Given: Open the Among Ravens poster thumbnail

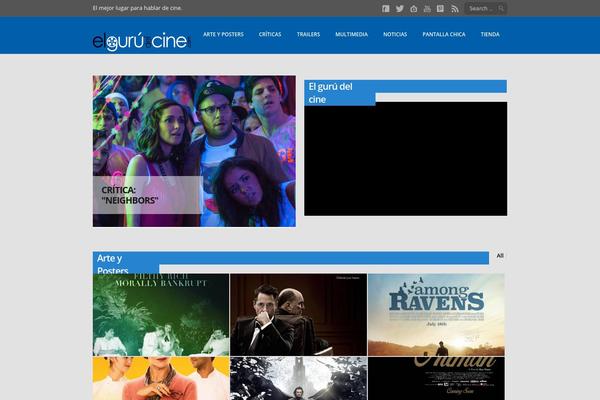Looking at the screenshot, I should tap(436, 315).
